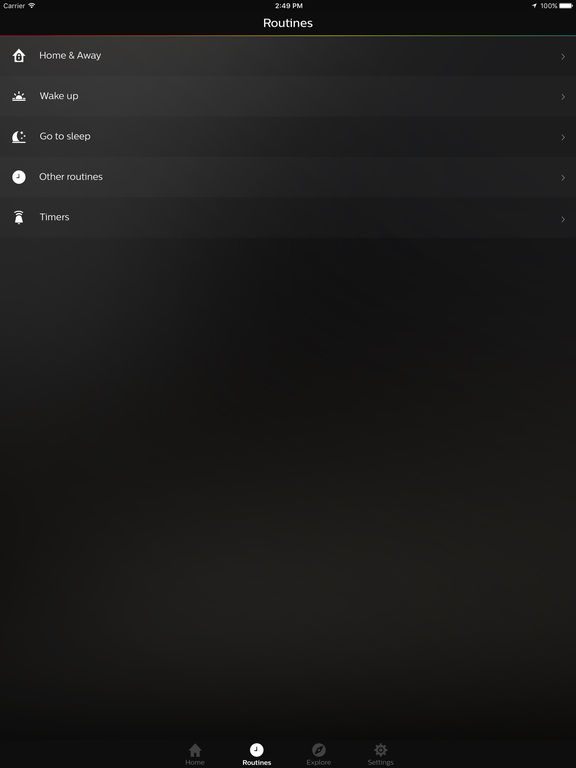Image resolution: width=576 pixels, height=768 pixels.
Task: Tap the Go to sleep moon icon
Action: [x=19, y=137]
